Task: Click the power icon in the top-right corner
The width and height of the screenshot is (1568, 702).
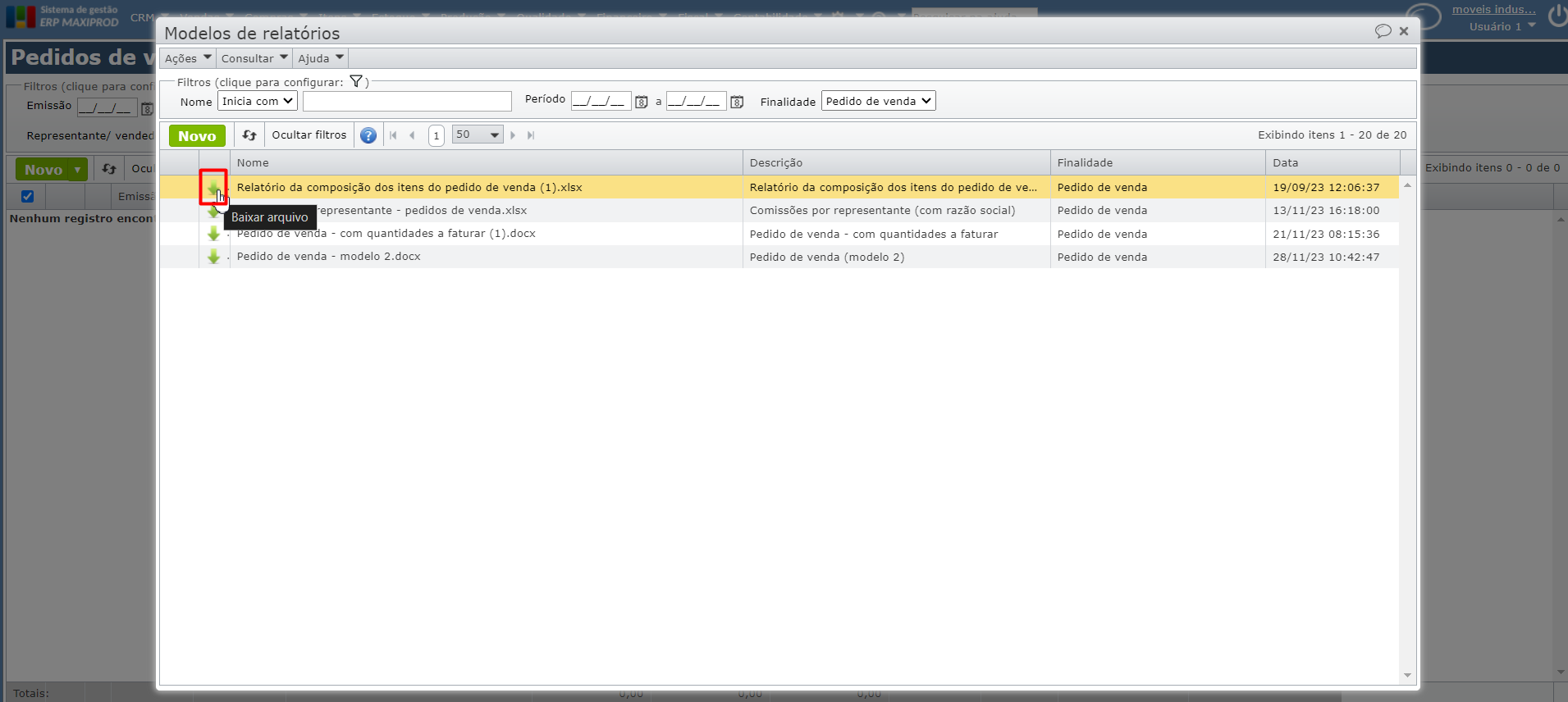Action: (x=1557, y=16)
